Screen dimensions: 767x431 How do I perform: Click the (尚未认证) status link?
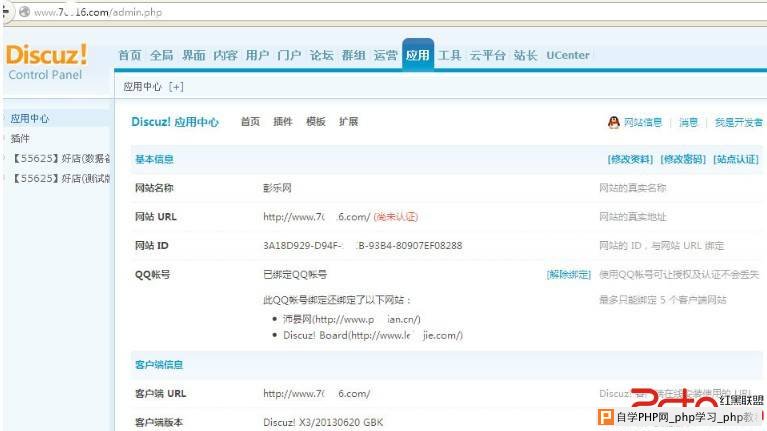[396, 217]
